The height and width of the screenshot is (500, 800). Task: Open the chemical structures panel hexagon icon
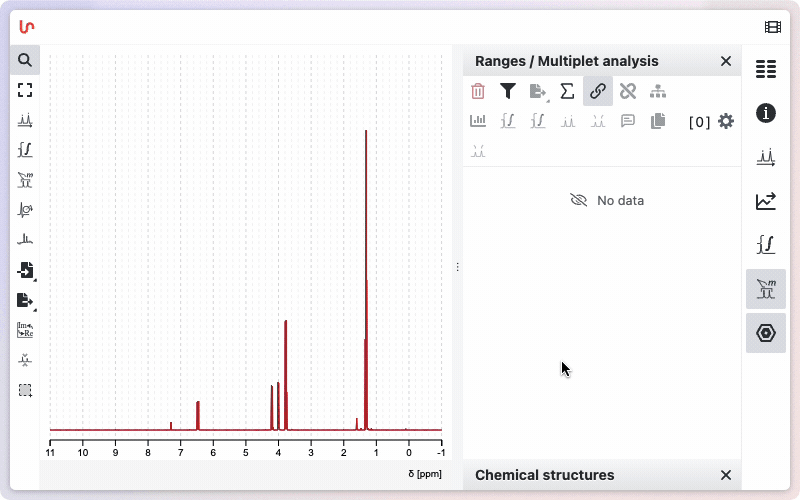[x=766, y=333]
